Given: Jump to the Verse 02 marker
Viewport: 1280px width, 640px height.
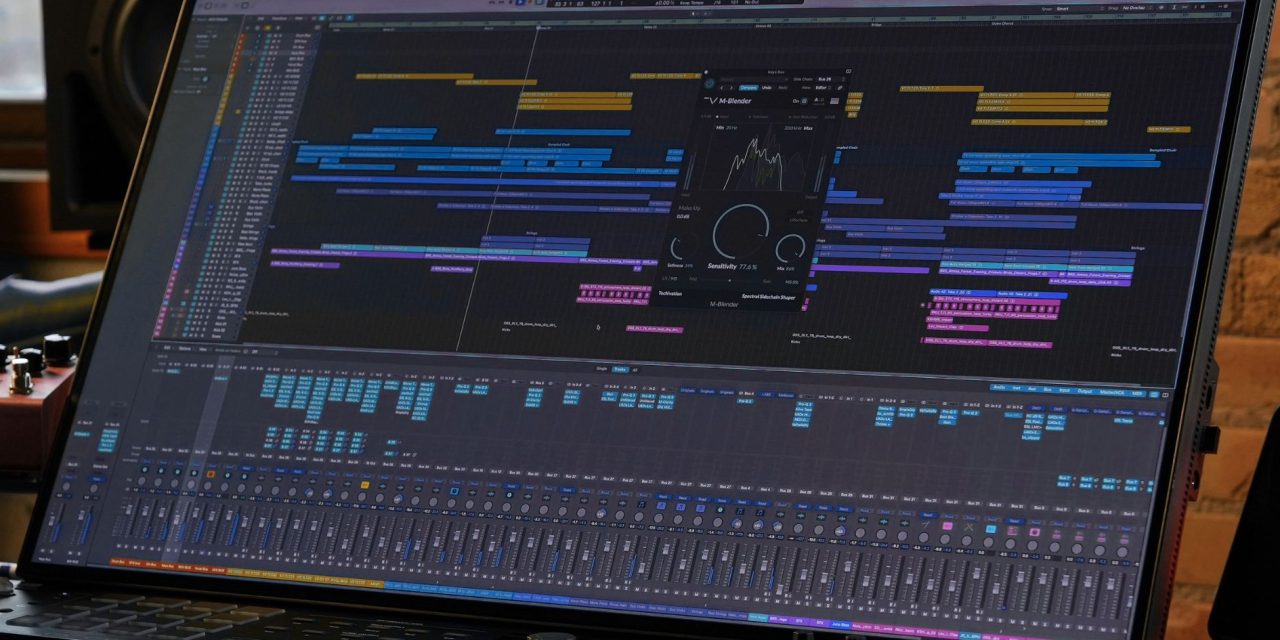Looking at the screenshot, I should click(650, 26).
